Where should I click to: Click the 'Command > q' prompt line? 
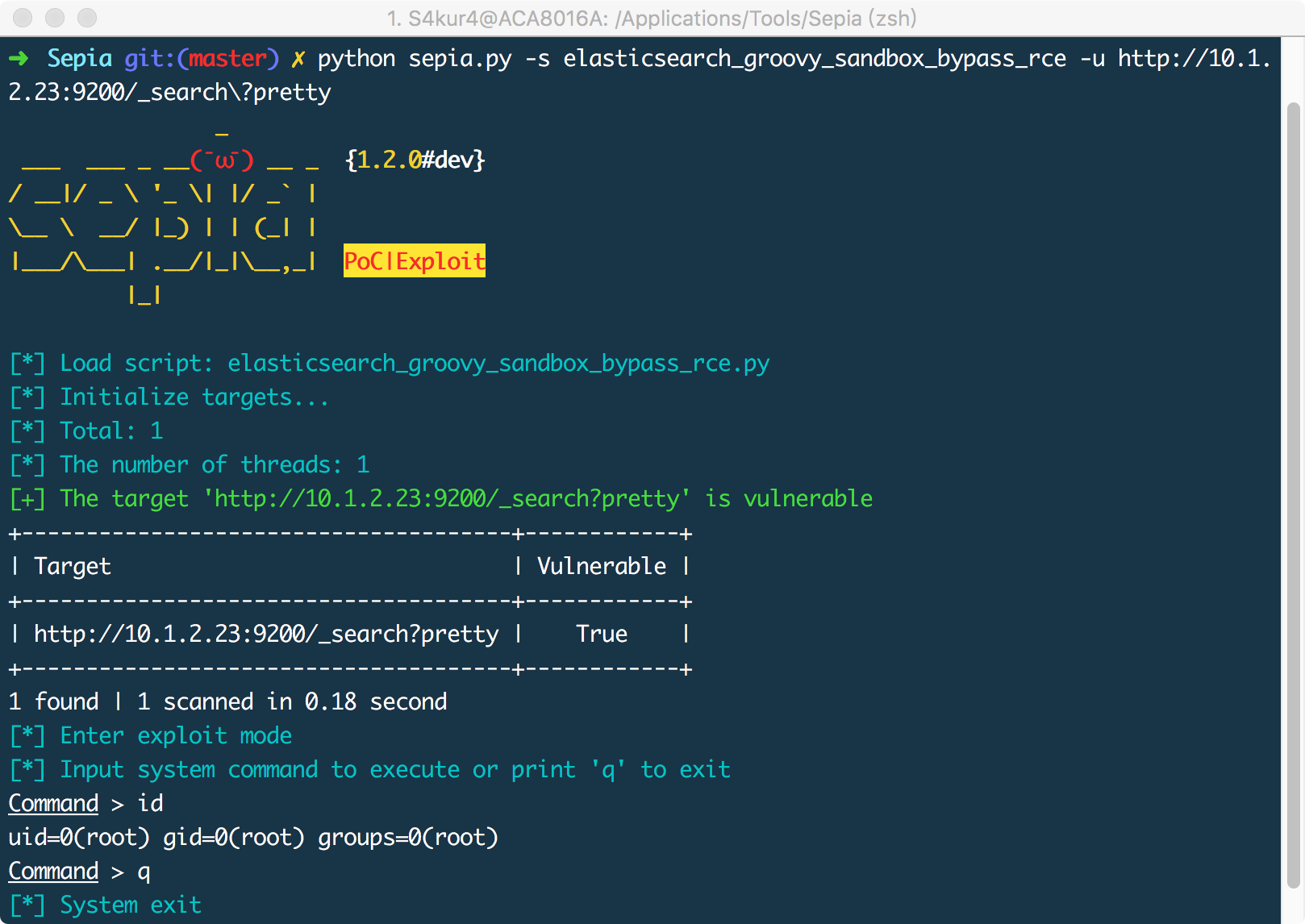[80, 872]
